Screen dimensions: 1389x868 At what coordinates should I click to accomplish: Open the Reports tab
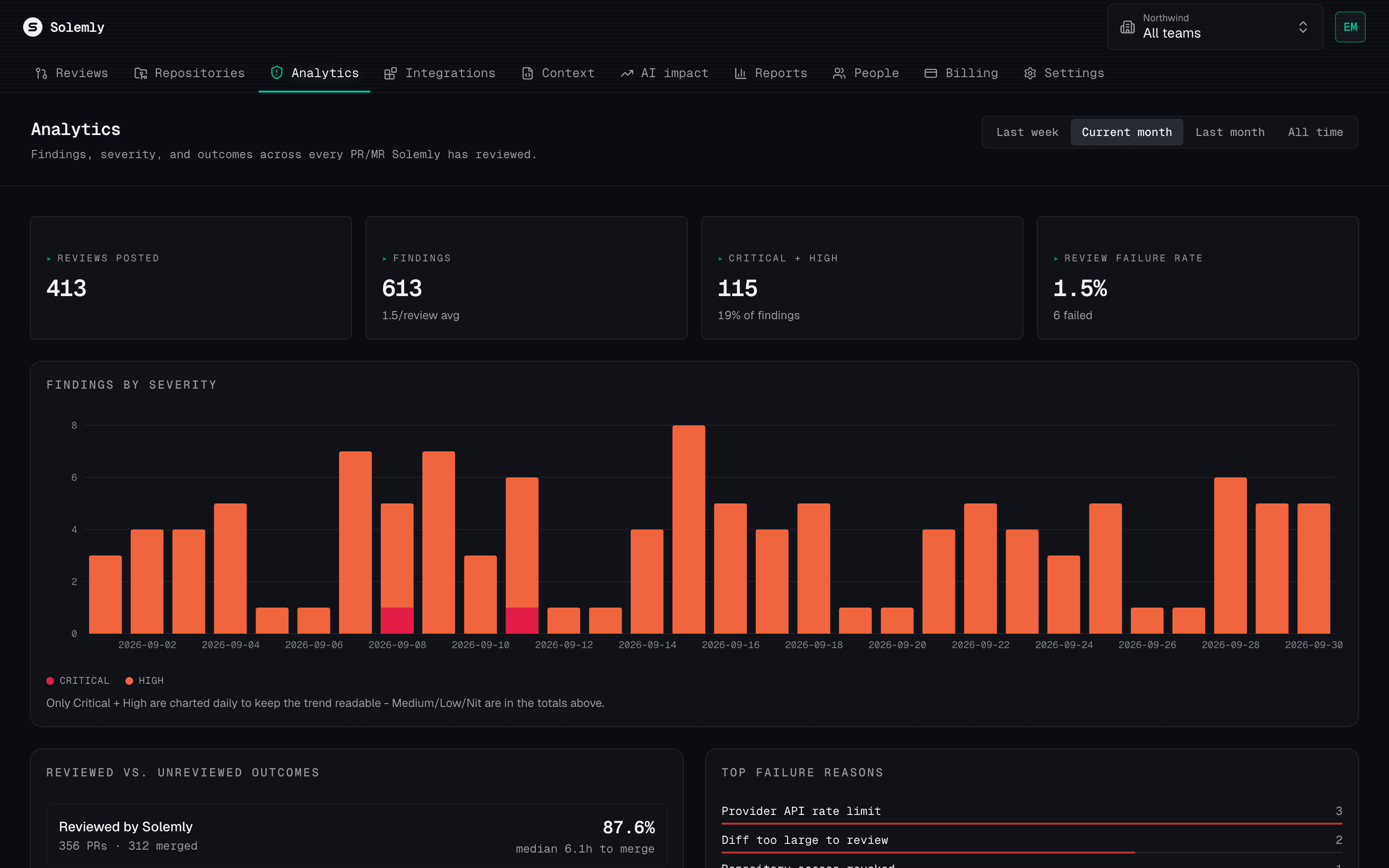tap(771, 73)
